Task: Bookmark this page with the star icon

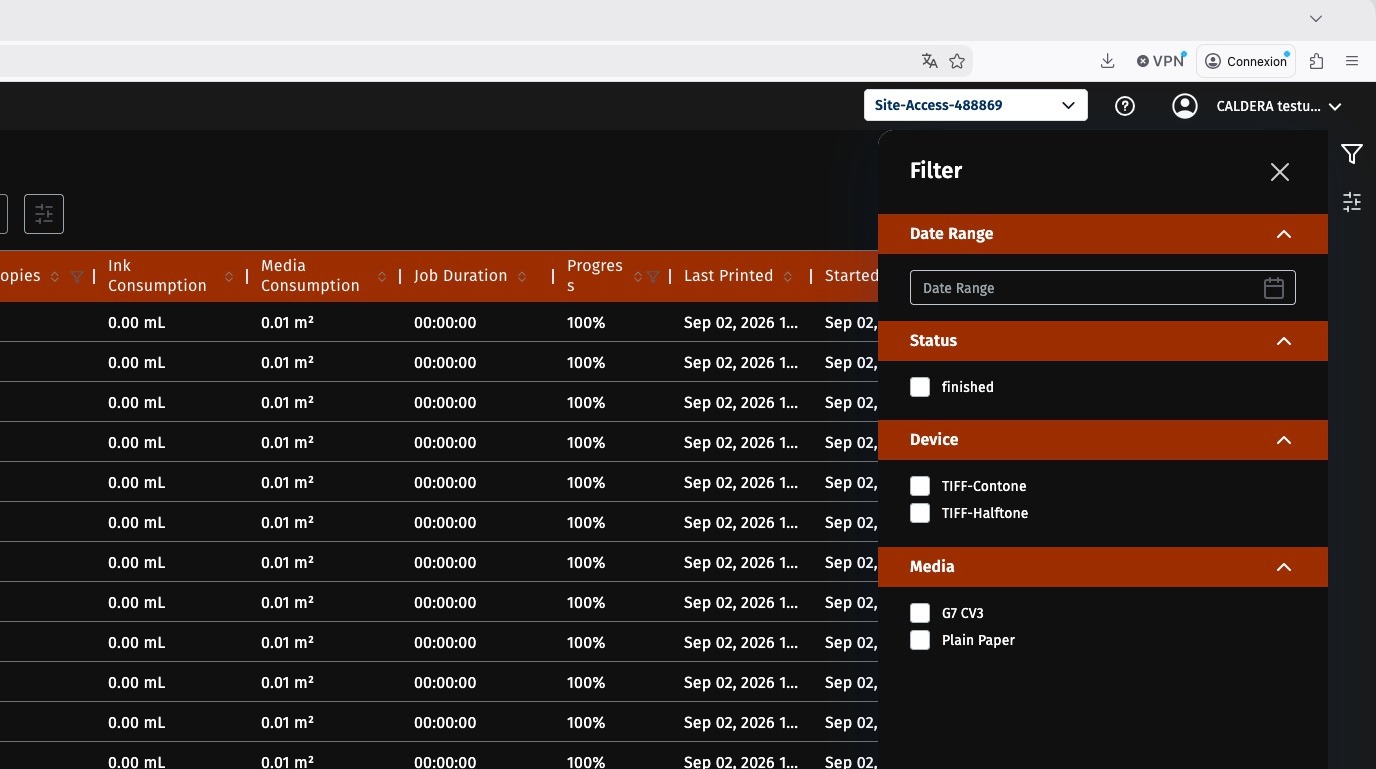Action: coord(957,61)
